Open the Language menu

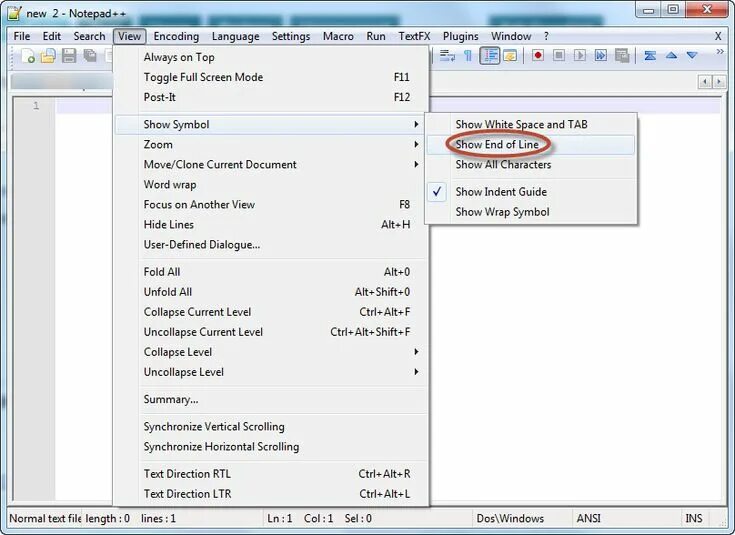(235, 36)
